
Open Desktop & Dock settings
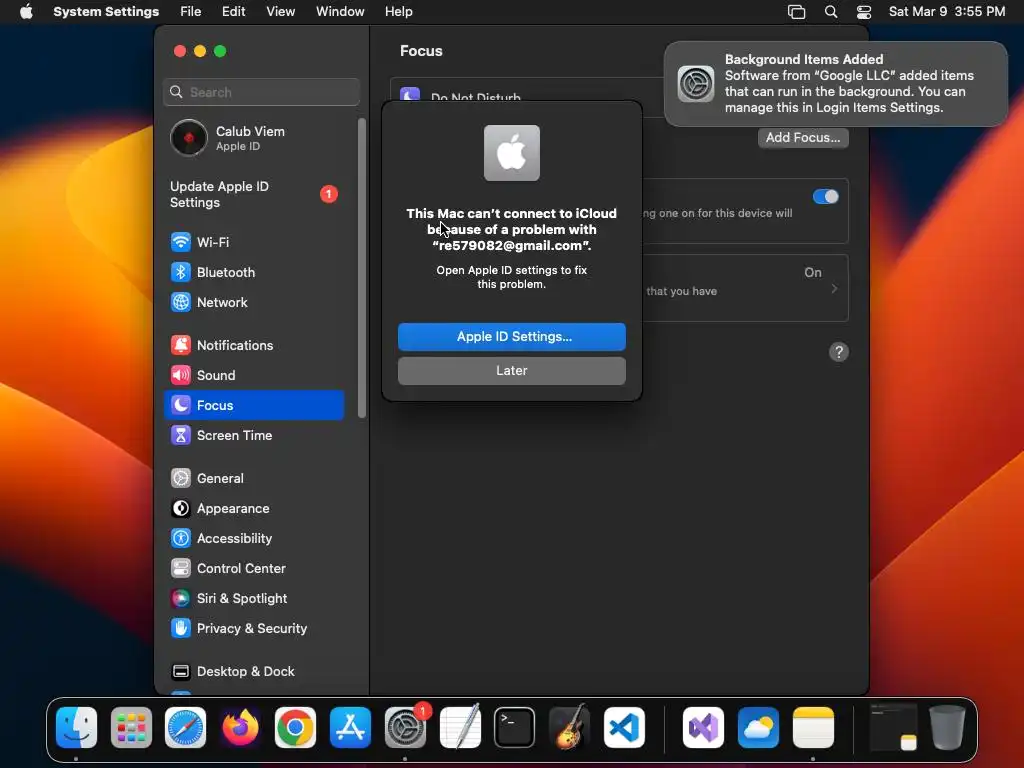(254, 672)
